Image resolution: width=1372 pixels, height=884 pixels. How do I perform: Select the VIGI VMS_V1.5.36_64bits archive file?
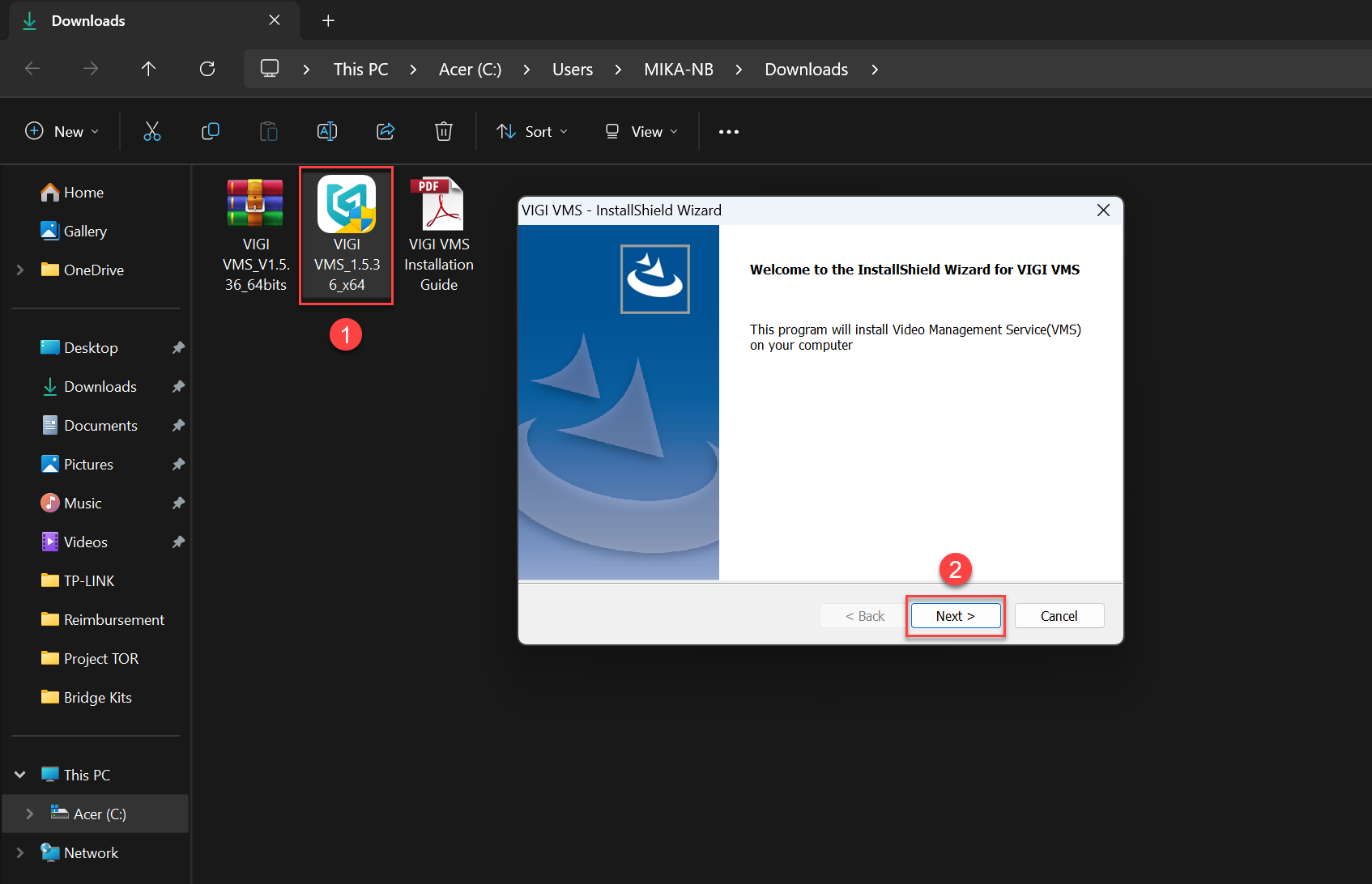click(x=255, y=235)
